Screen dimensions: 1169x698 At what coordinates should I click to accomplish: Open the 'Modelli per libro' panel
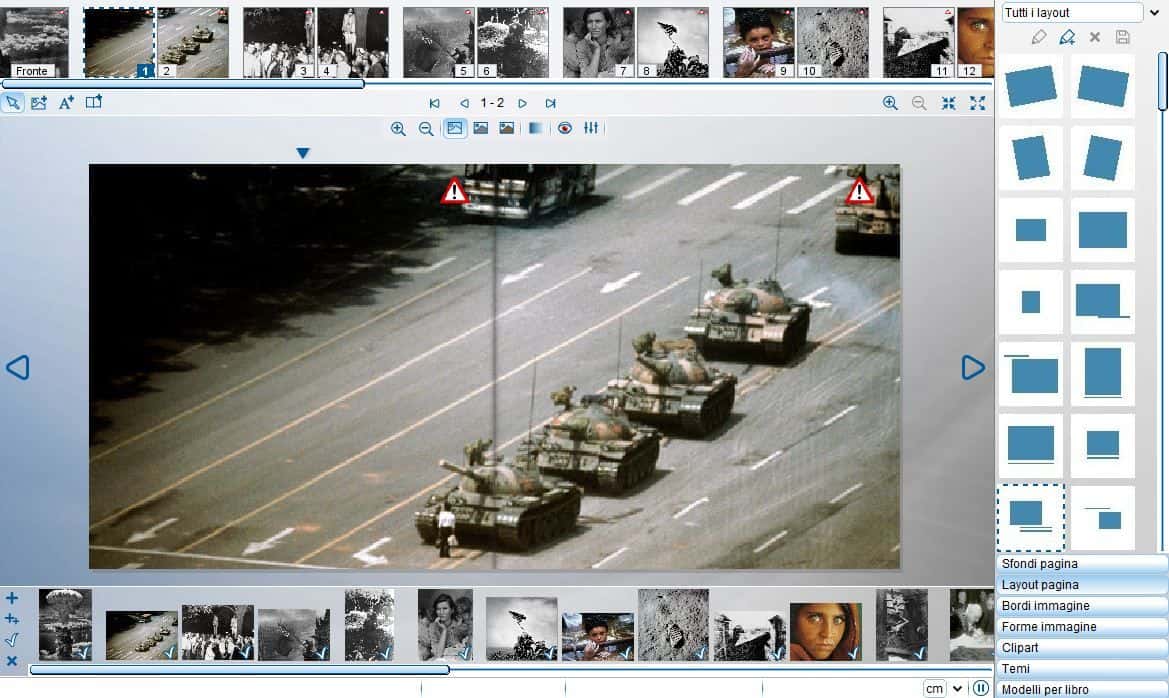1082,689
